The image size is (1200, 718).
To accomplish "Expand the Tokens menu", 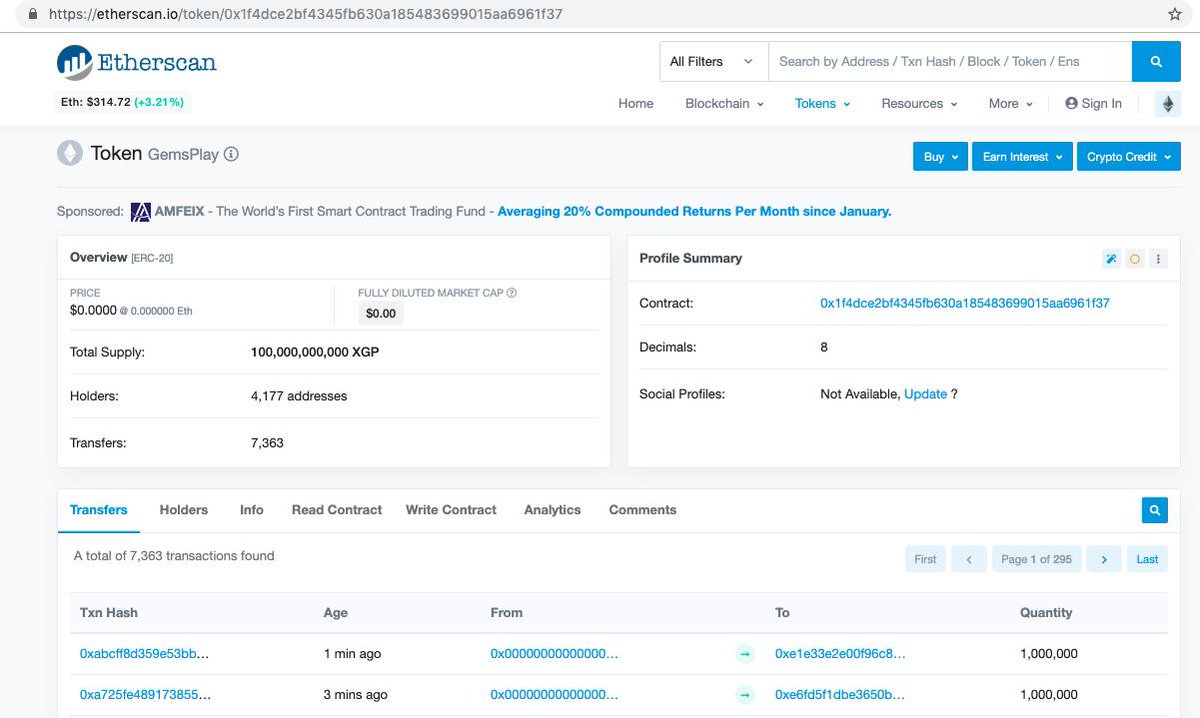I will (822, 104).
